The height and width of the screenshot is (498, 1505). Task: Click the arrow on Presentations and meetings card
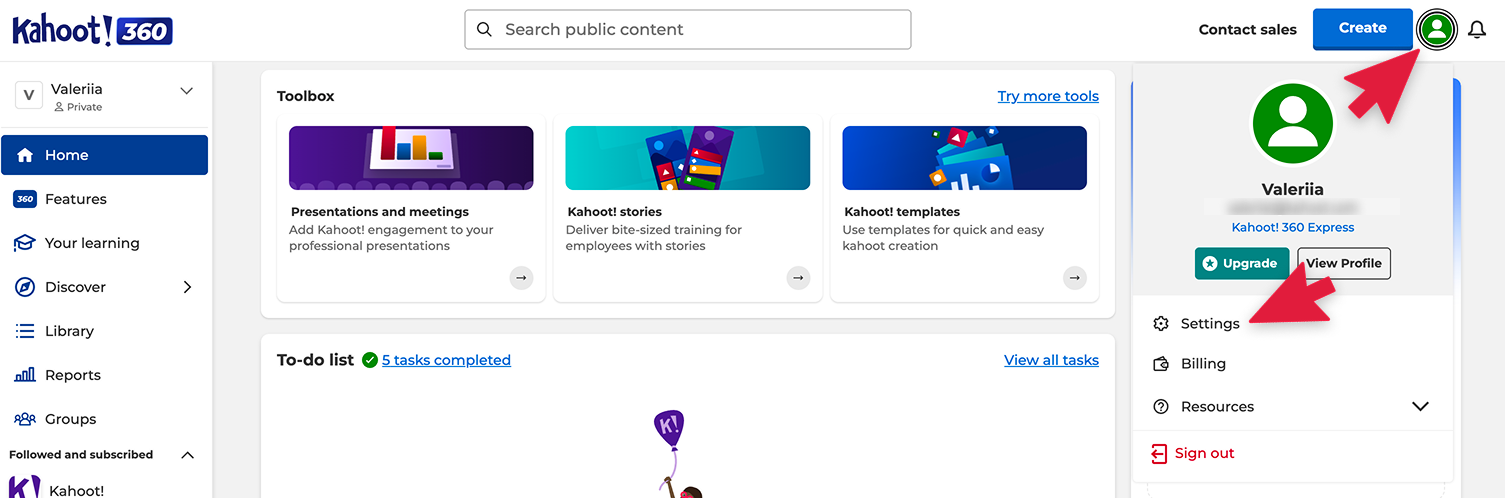coord(521,278)
